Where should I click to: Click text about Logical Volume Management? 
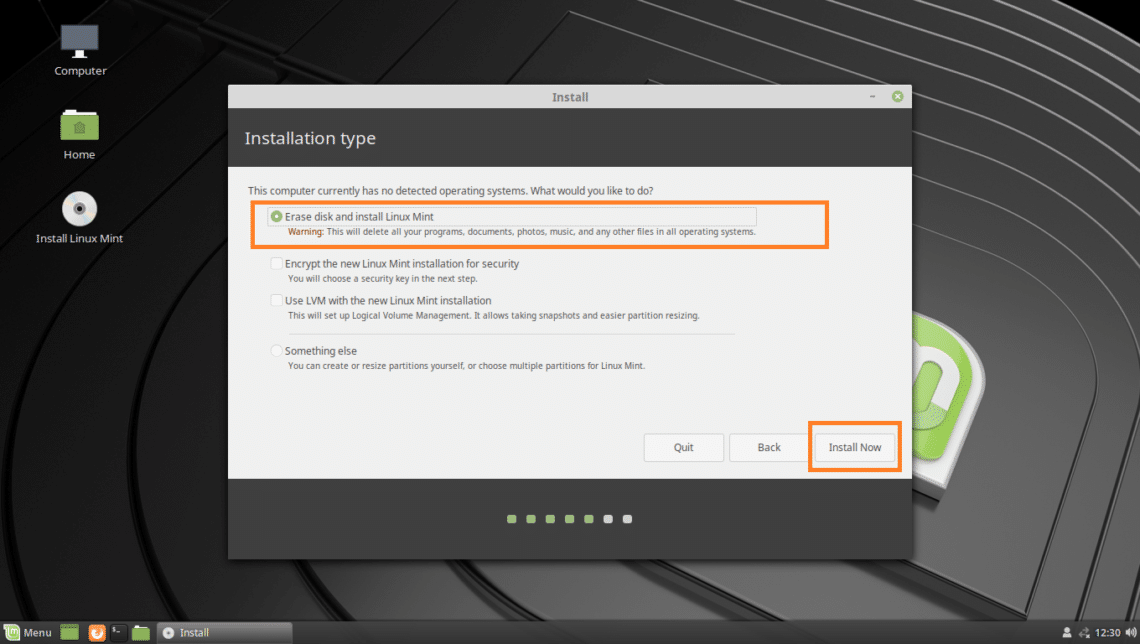tap(494, 315)
